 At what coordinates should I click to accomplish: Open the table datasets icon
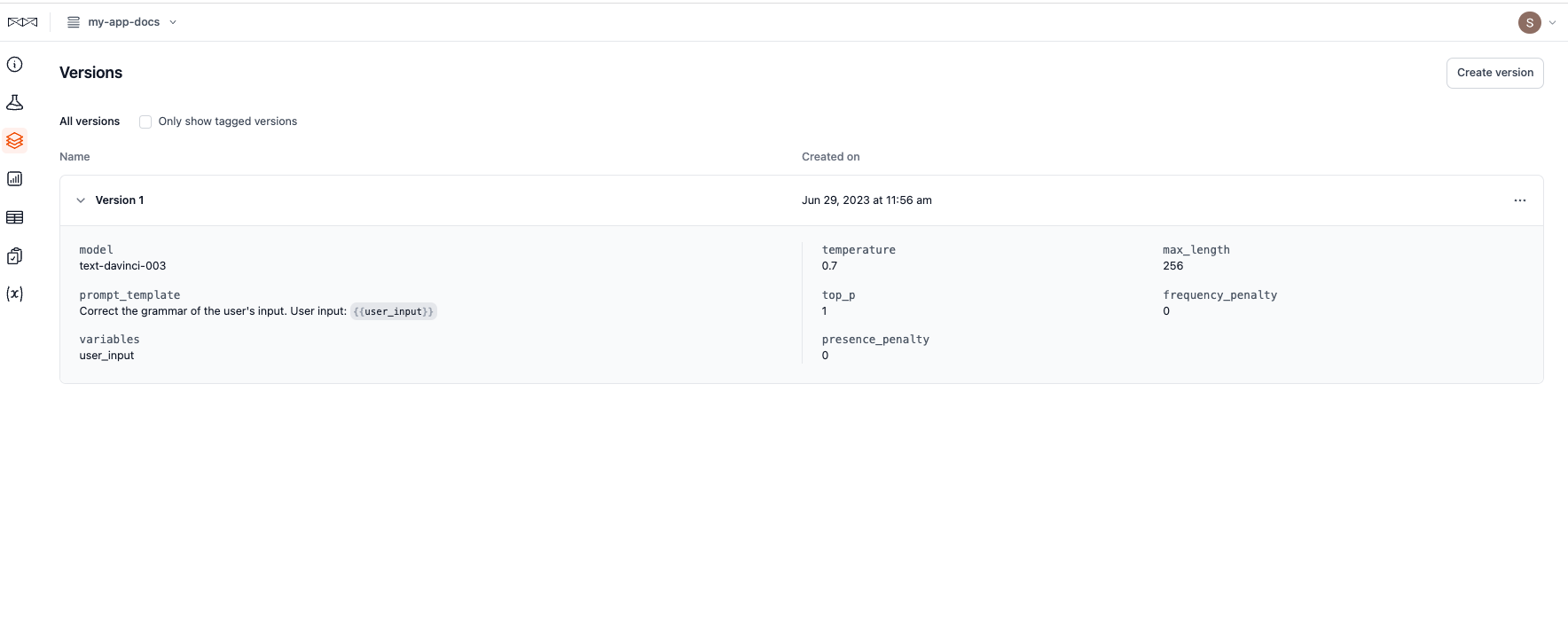(15, 217)
